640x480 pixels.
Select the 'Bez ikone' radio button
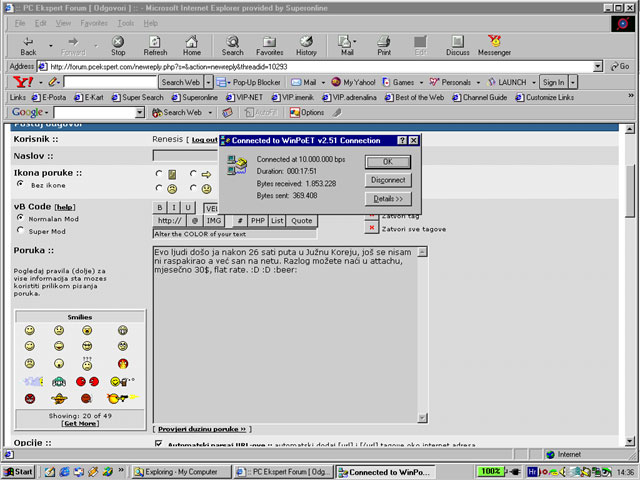20,185
